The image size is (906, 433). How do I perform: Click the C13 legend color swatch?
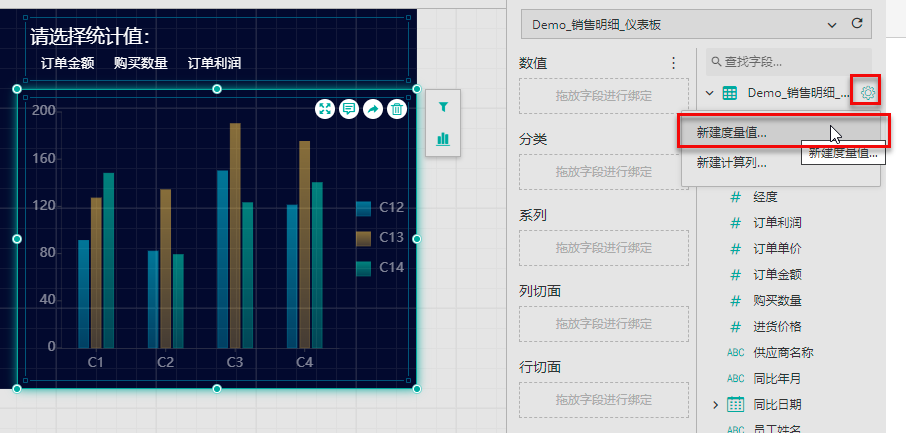click(x=363, y=238)
